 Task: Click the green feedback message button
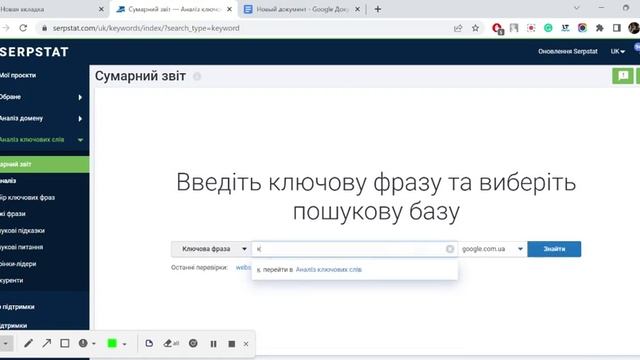[622, 76]
